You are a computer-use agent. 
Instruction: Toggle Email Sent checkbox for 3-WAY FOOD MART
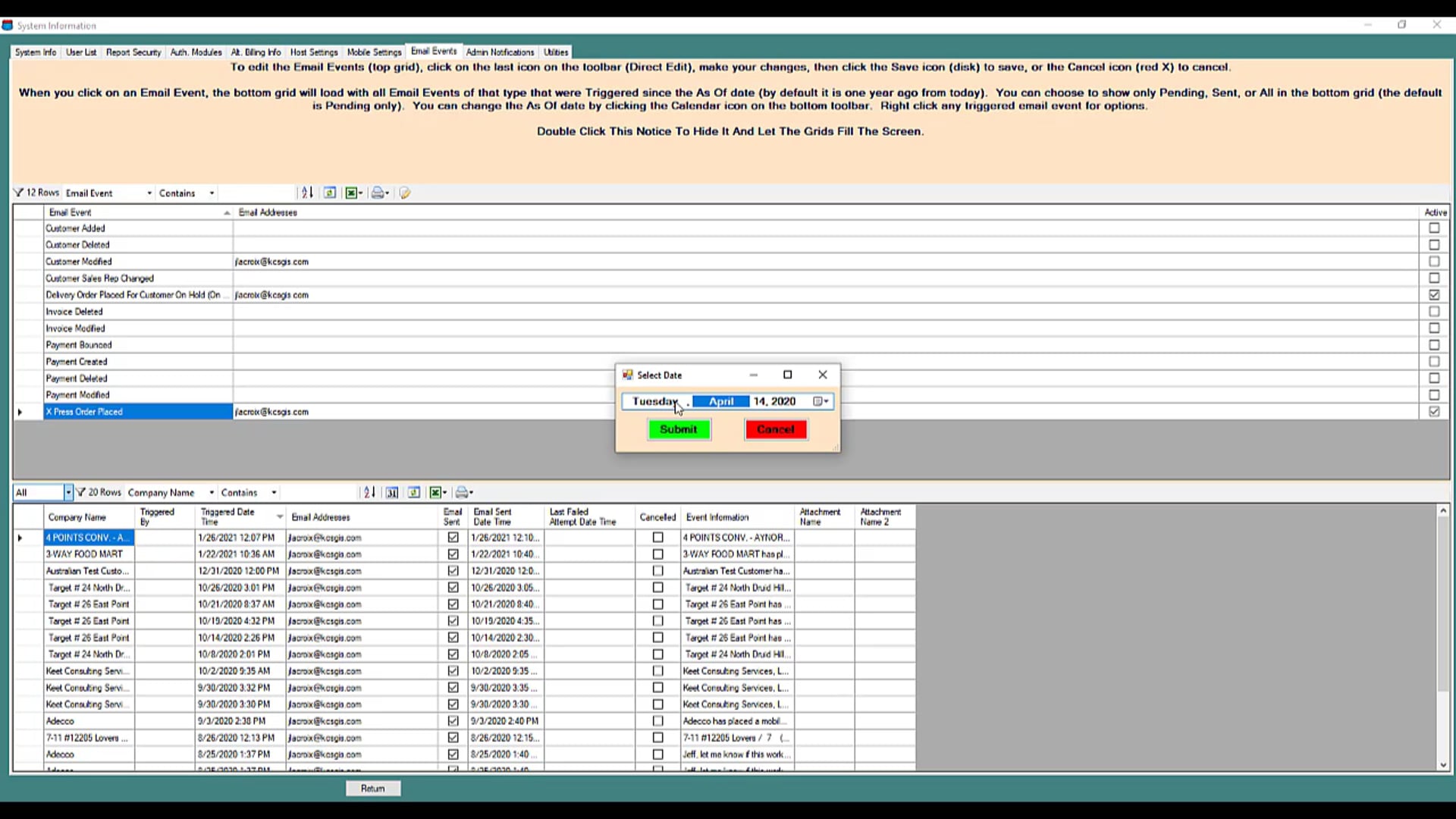pyautogui.click(x=453, y=554)
